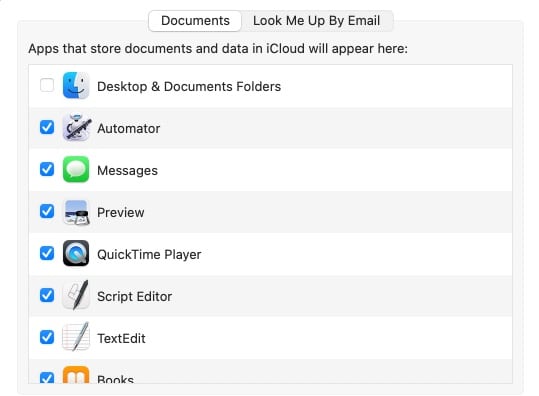This screenshot has height=396, width=539.
Task: Select the 'Desktop & Documents Folders' label
Action: click(189, 86)
